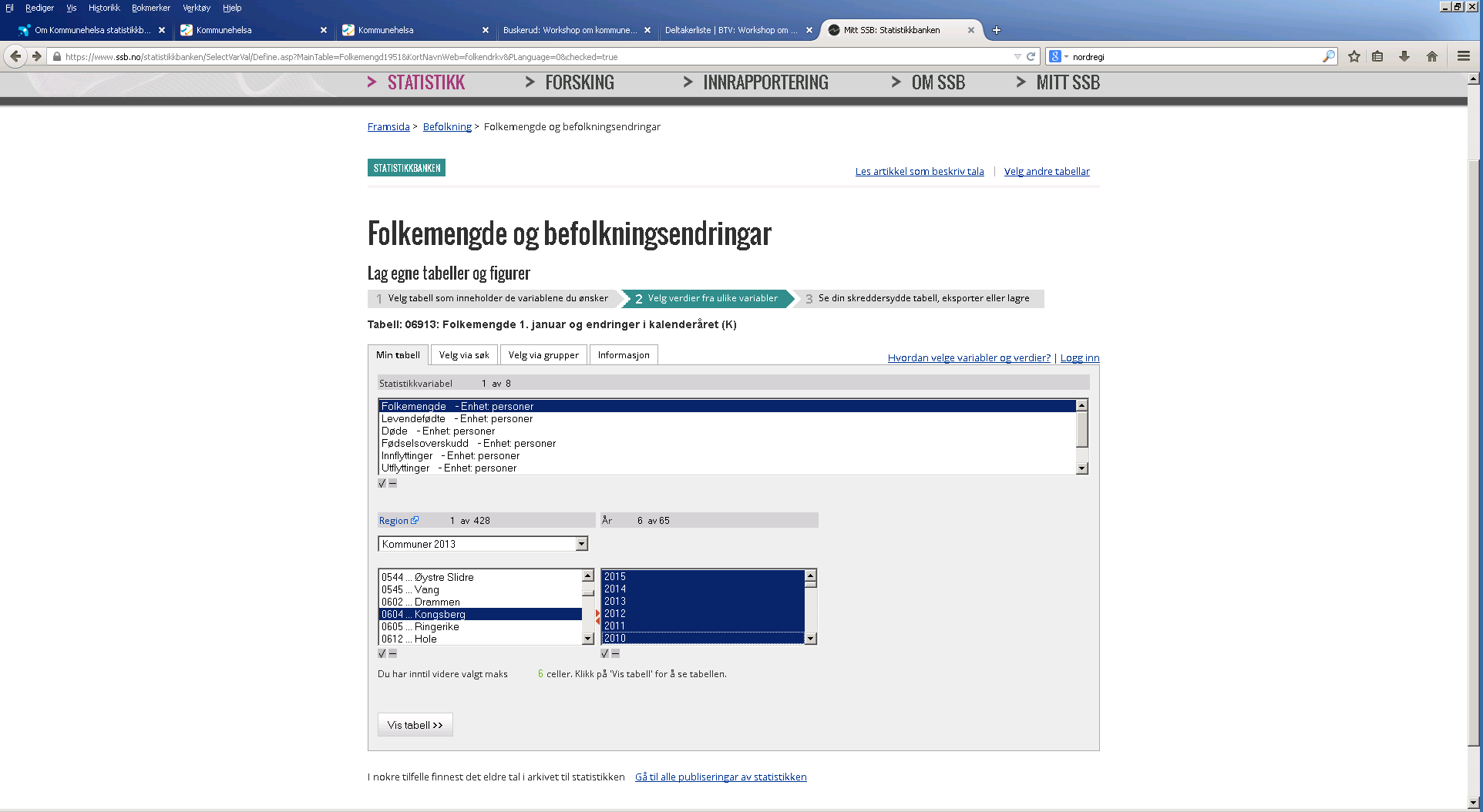Select all Region values checkmark icon
Viewport: 1483px width, 812px height.
coord(382,653)
